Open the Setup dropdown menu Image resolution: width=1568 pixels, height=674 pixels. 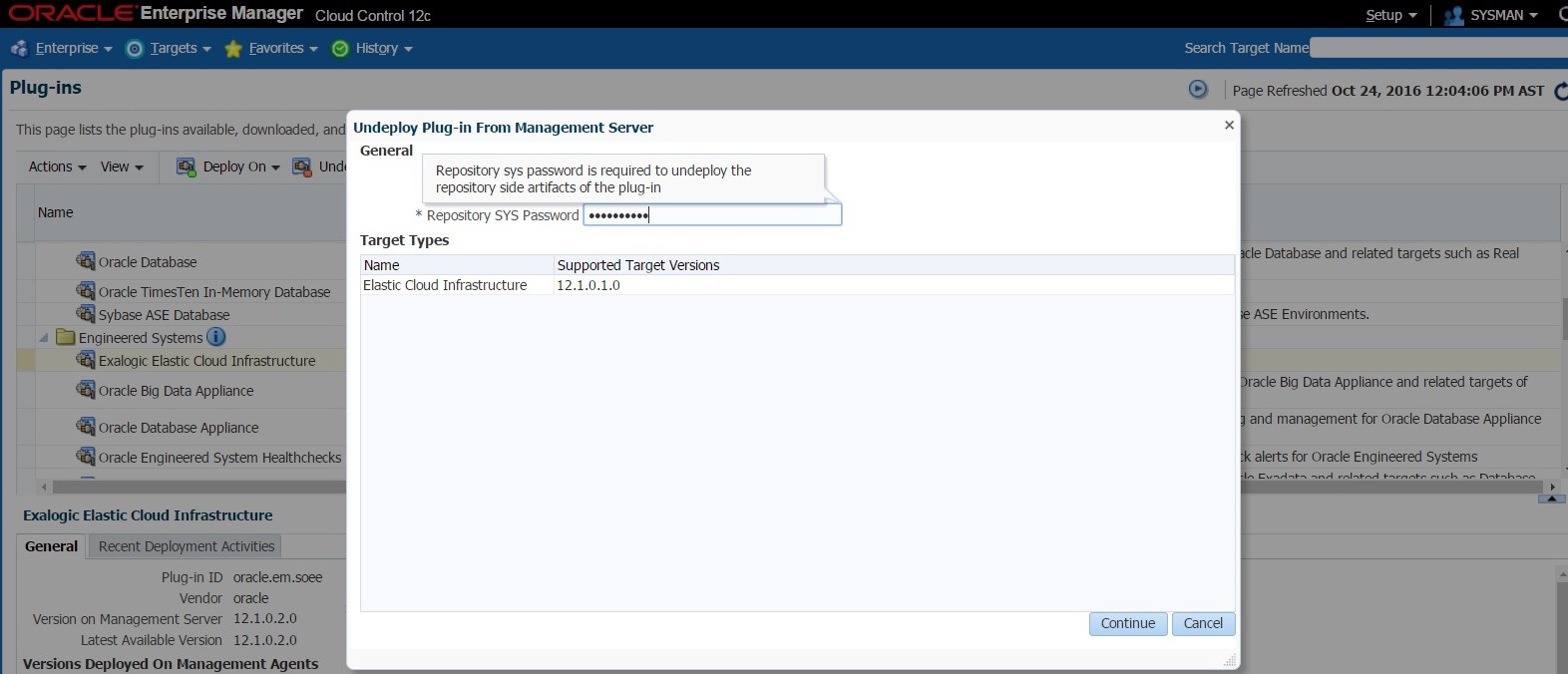tap(1390, 15)
